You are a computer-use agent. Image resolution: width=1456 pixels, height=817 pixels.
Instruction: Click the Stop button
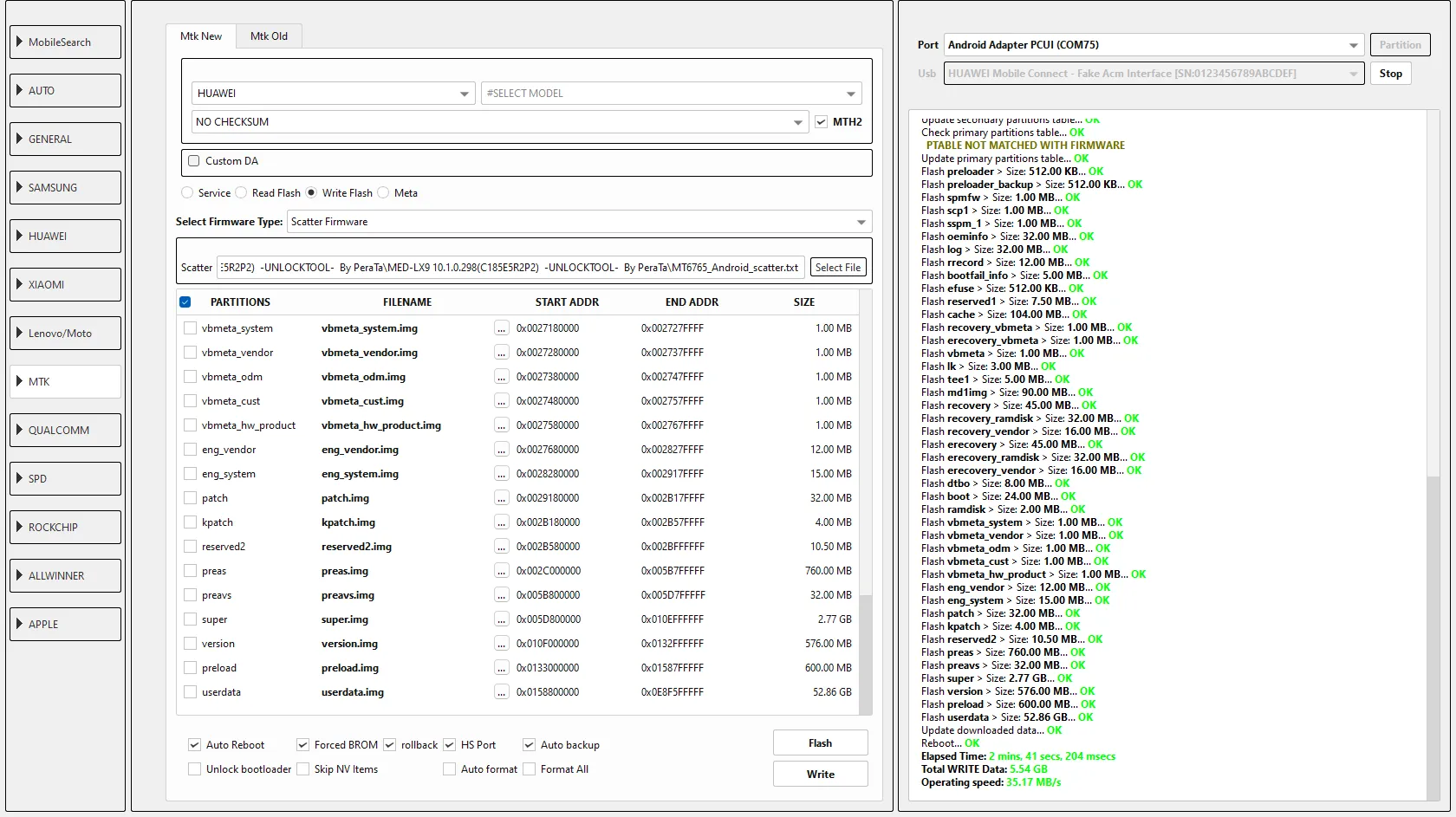point(1390,74)
